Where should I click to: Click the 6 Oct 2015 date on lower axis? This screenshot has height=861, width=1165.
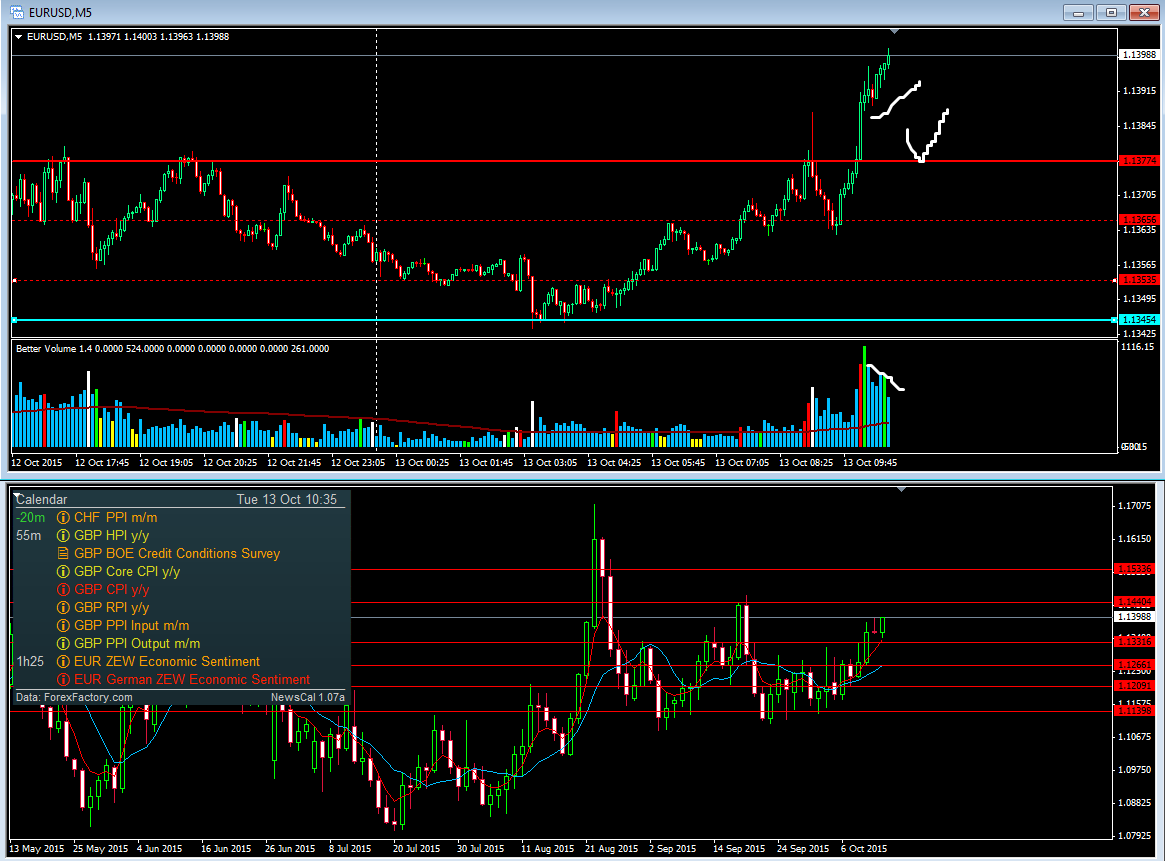[863, 848]
